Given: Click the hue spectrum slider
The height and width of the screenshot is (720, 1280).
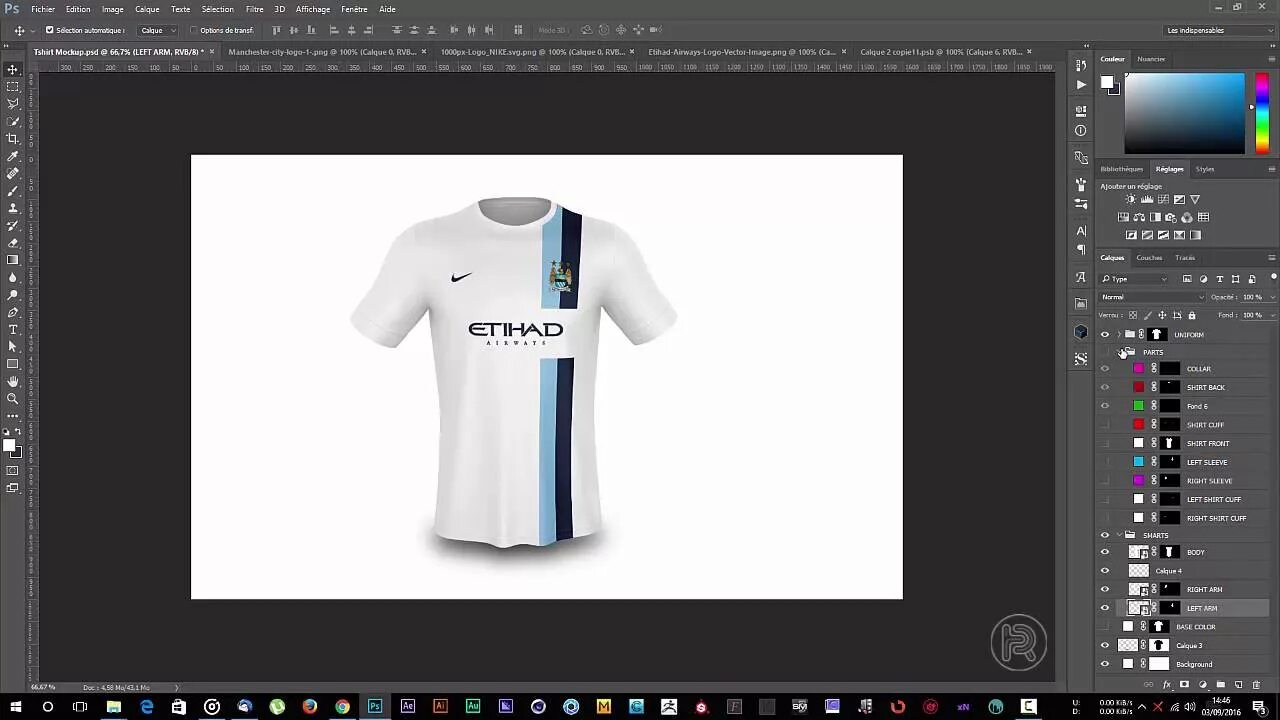Looking at the screenshot, I should pyautogui.click(x=1262, y=113).
